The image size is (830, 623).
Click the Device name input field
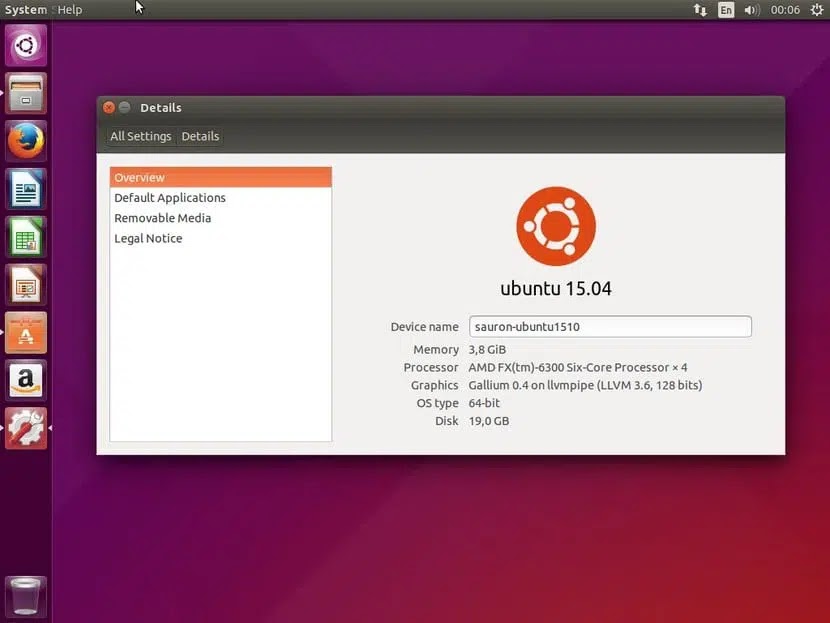pos(610,327)
